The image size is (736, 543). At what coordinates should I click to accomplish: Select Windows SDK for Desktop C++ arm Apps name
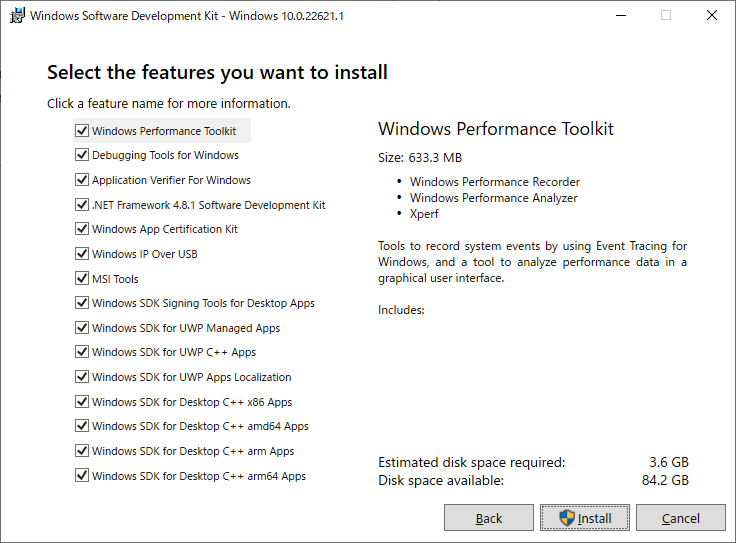pyautogui.click(x=193, y=451)
